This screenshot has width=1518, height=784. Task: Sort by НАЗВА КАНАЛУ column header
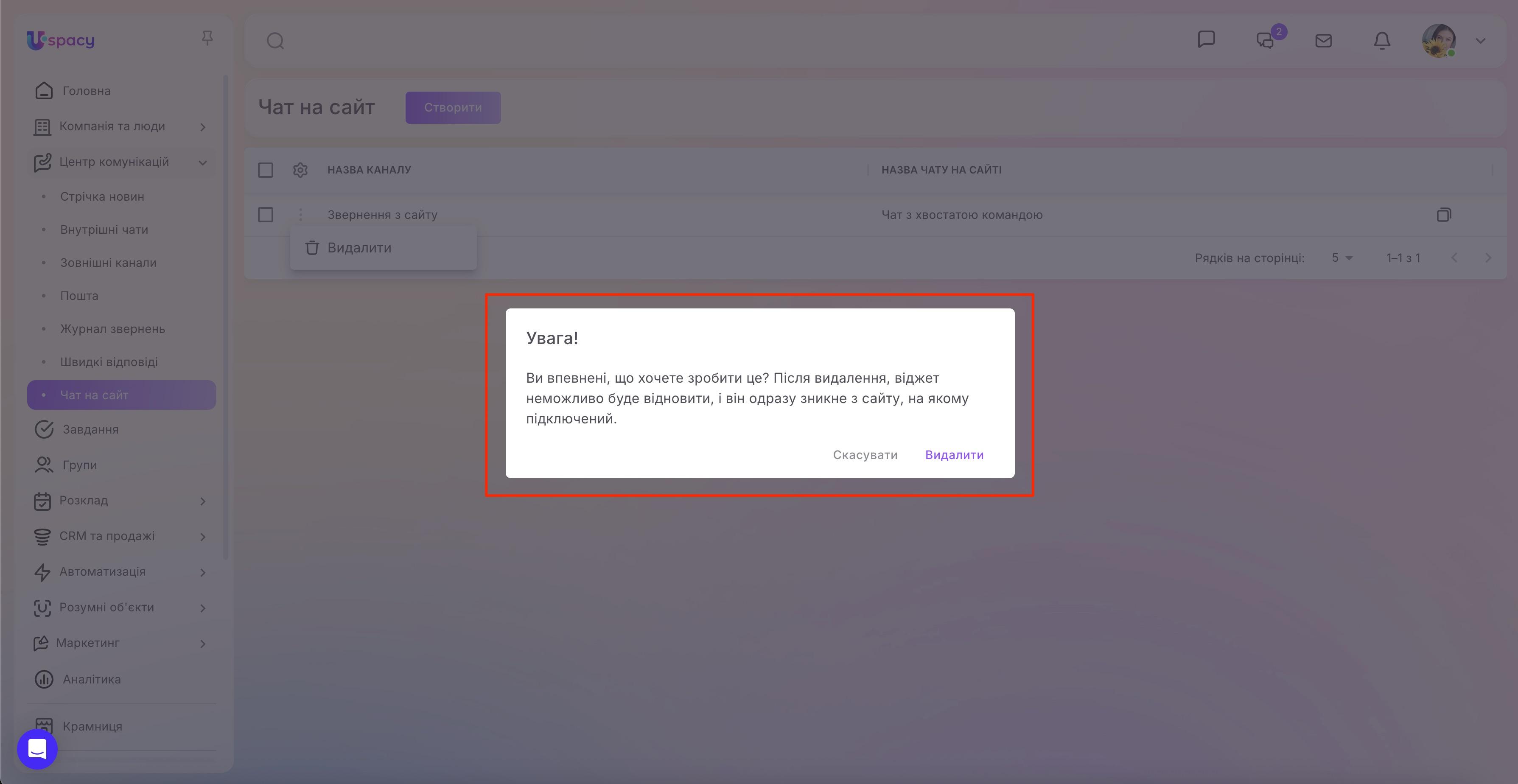[x=369, y=170]
